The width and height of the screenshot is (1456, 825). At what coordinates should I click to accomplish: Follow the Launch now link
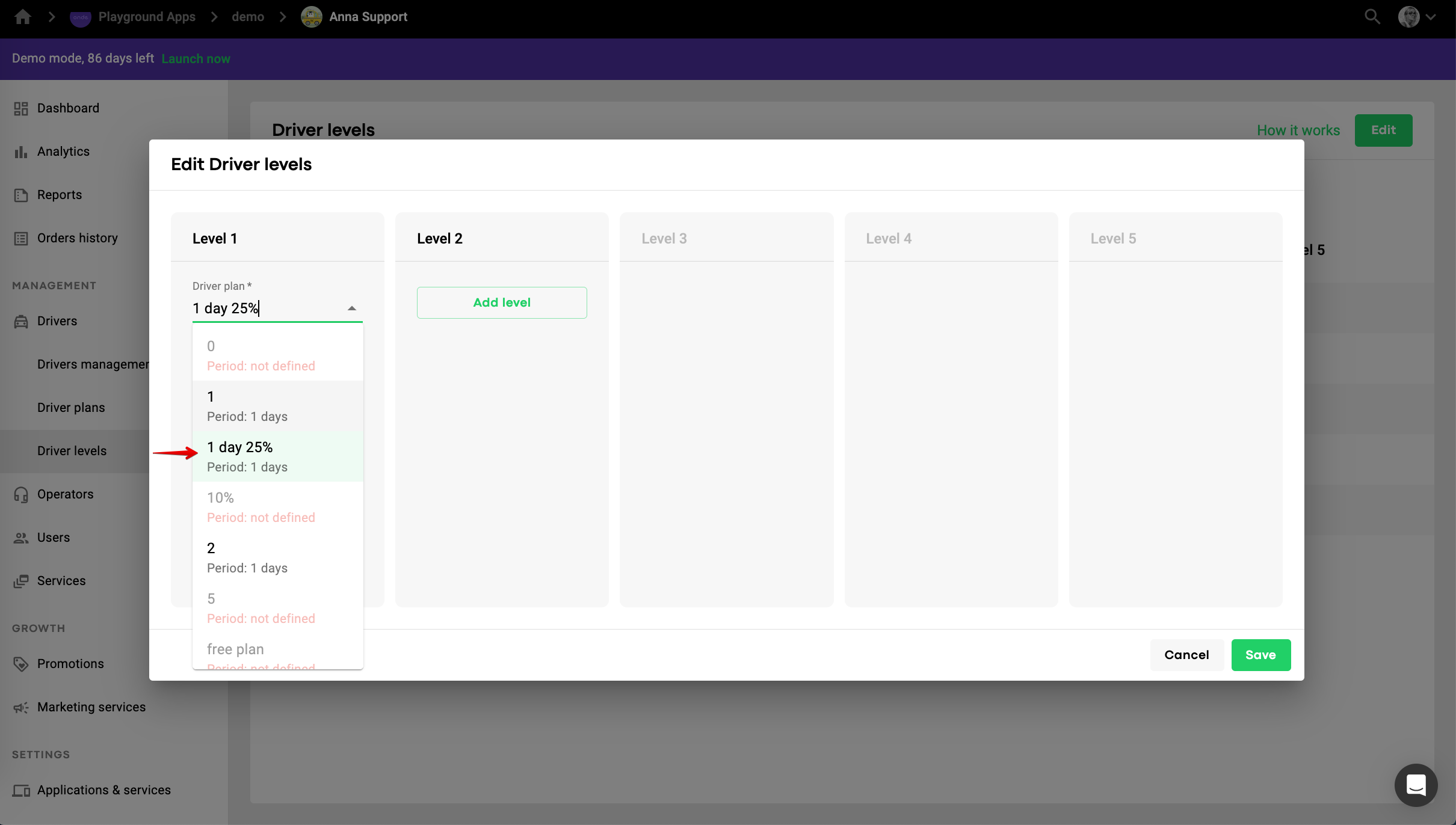(x=196, y=59)
